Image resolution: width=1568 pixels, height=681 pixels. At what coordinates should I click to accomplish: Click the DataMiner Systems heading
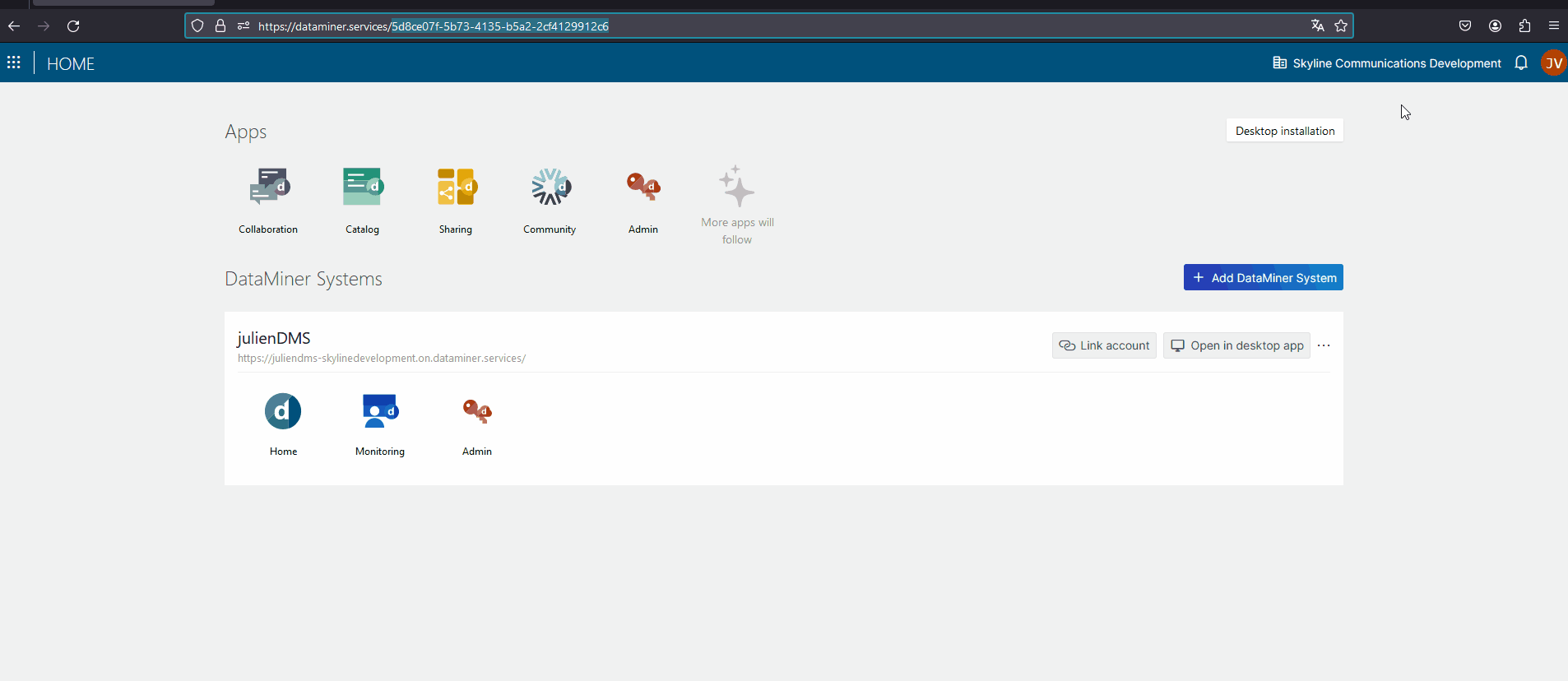pyautogui.click(x=304, y=279)
